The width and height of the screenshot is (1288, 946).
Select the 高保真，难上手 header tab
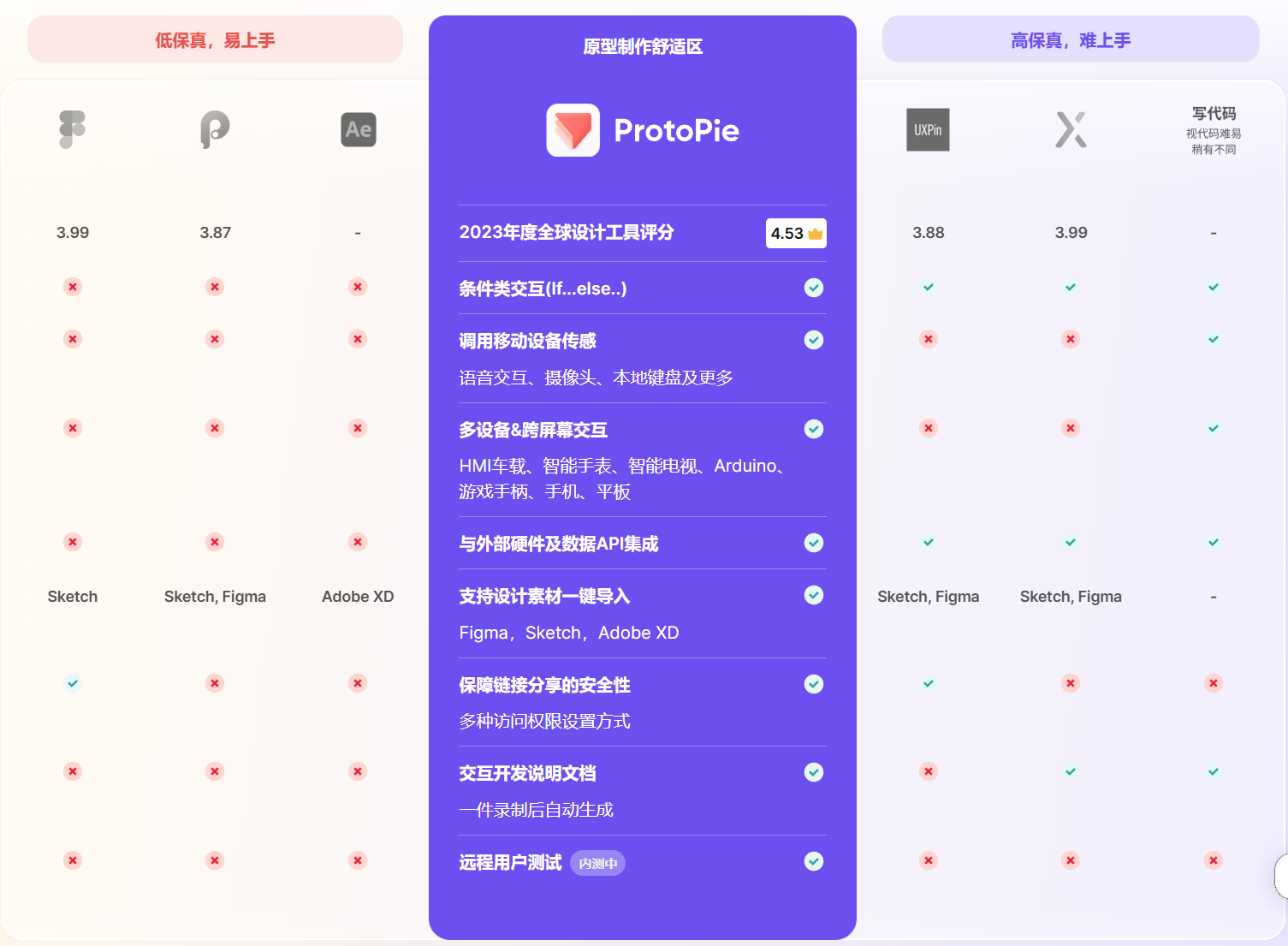[1071, 39]
